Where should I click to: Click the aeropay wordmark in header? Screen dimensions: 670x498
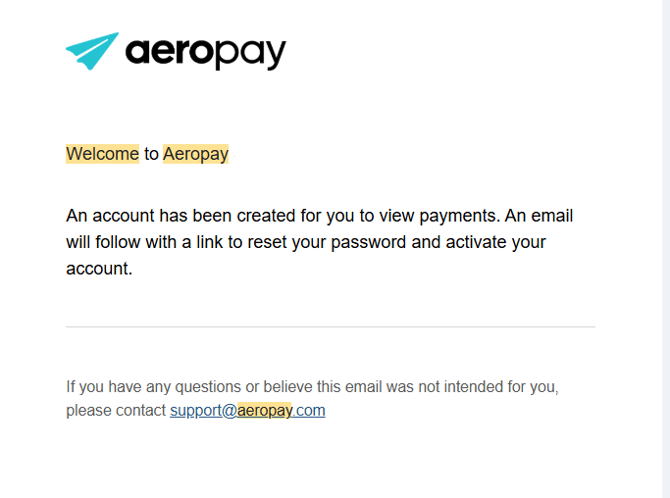tap(205, 52)
